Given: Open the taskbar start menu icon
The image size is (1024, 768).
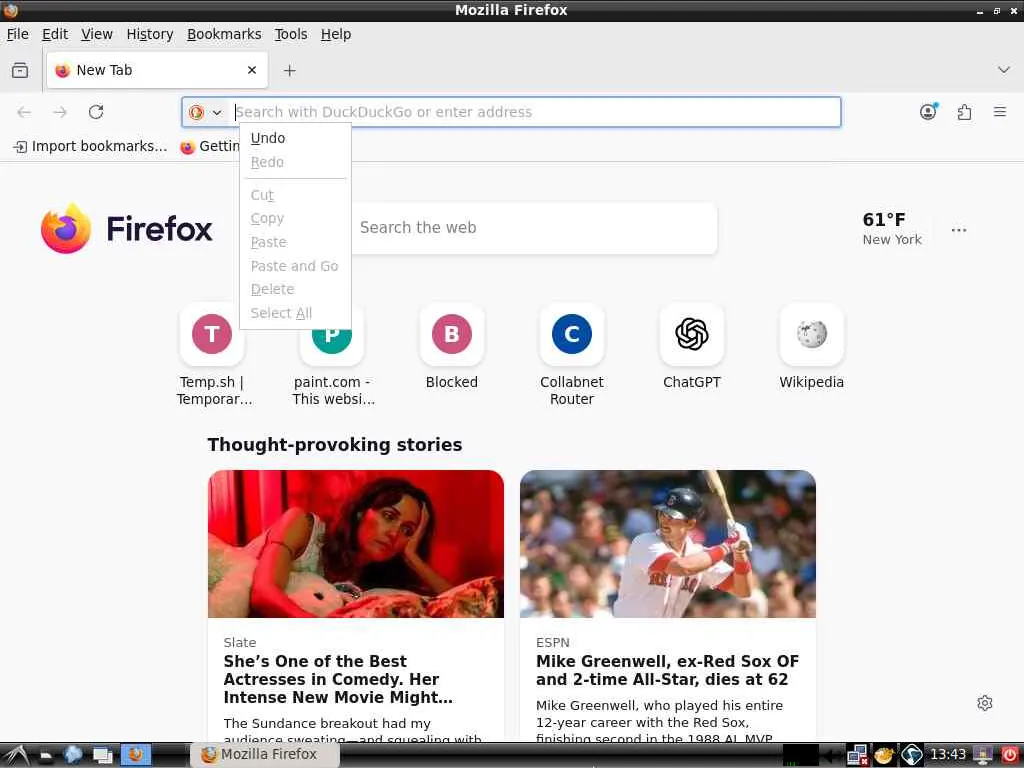Looking at the screenshot, I should tap(16, 755).
